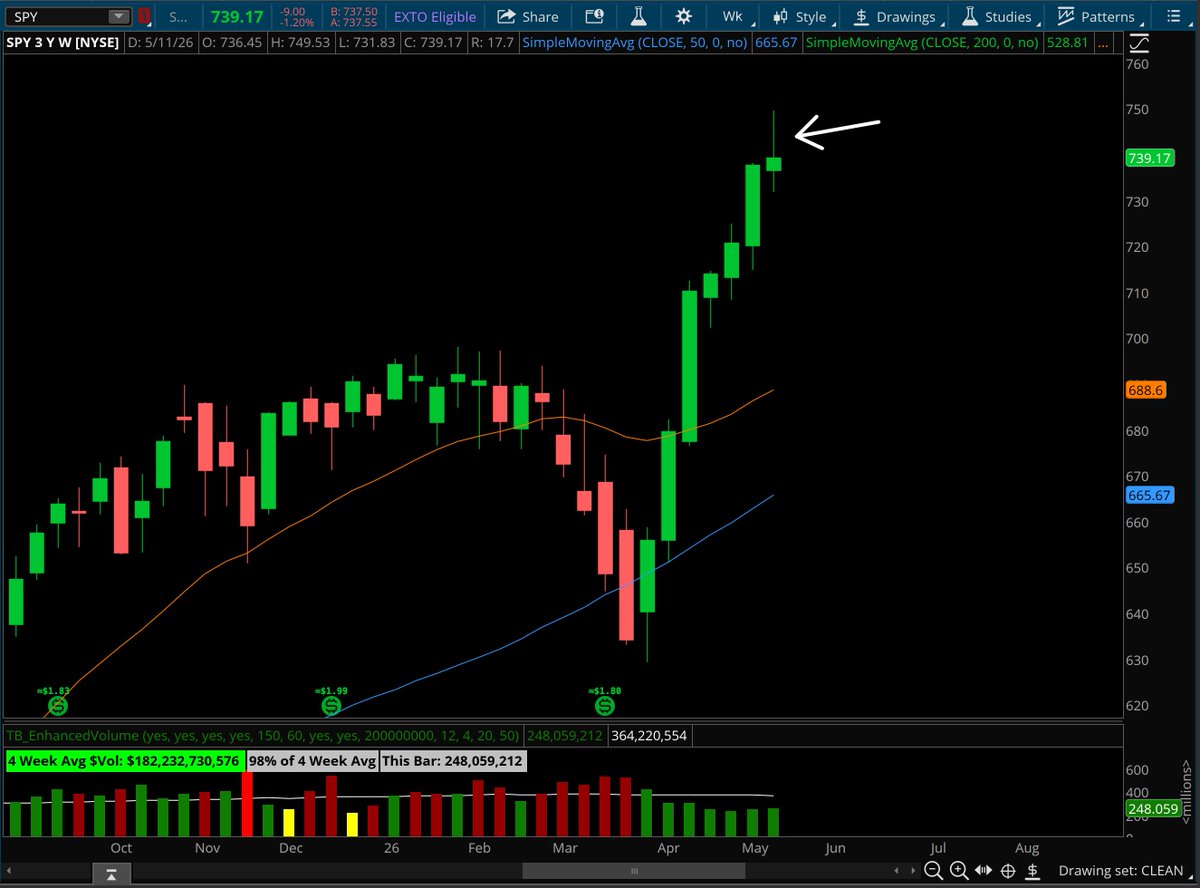Click the dollar sign price icon at bottom
This screenshot has width=1200, height=888.
tap(1032, 871)
